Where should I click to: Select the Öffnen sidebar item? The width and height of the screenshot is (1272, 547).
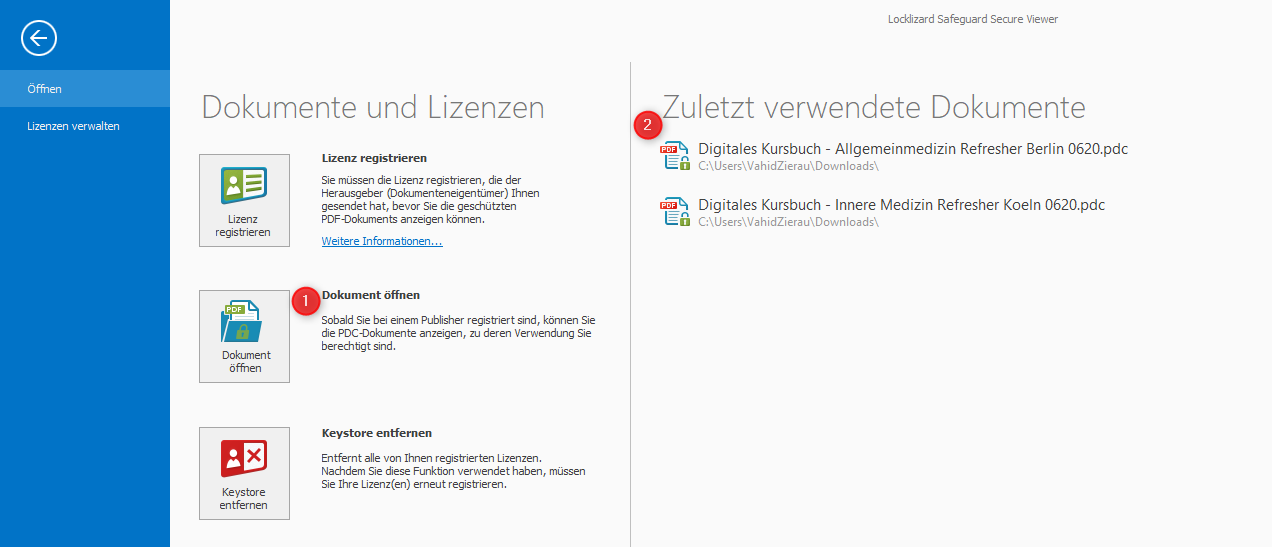(85, 89)
